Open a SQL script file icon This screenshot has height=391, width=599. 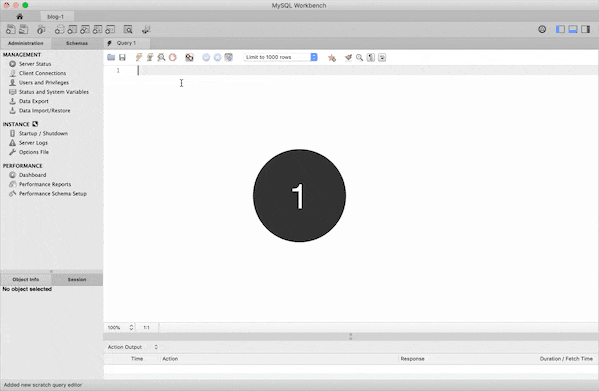(24, 29)
